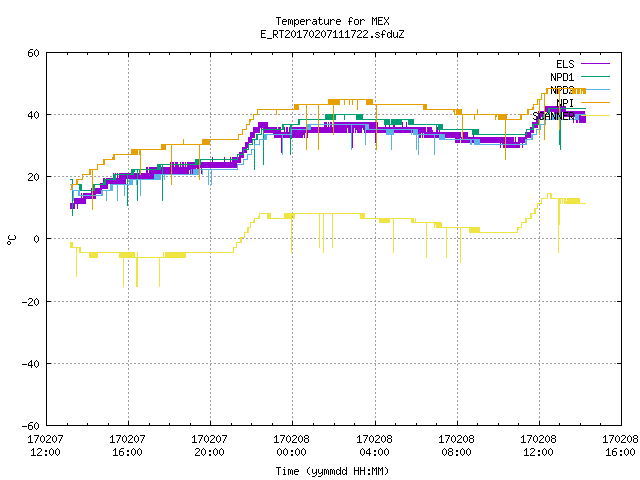Click the SCANNER legend label
The height and width of the screenshot is (480, 640).
tap(553, 116)
